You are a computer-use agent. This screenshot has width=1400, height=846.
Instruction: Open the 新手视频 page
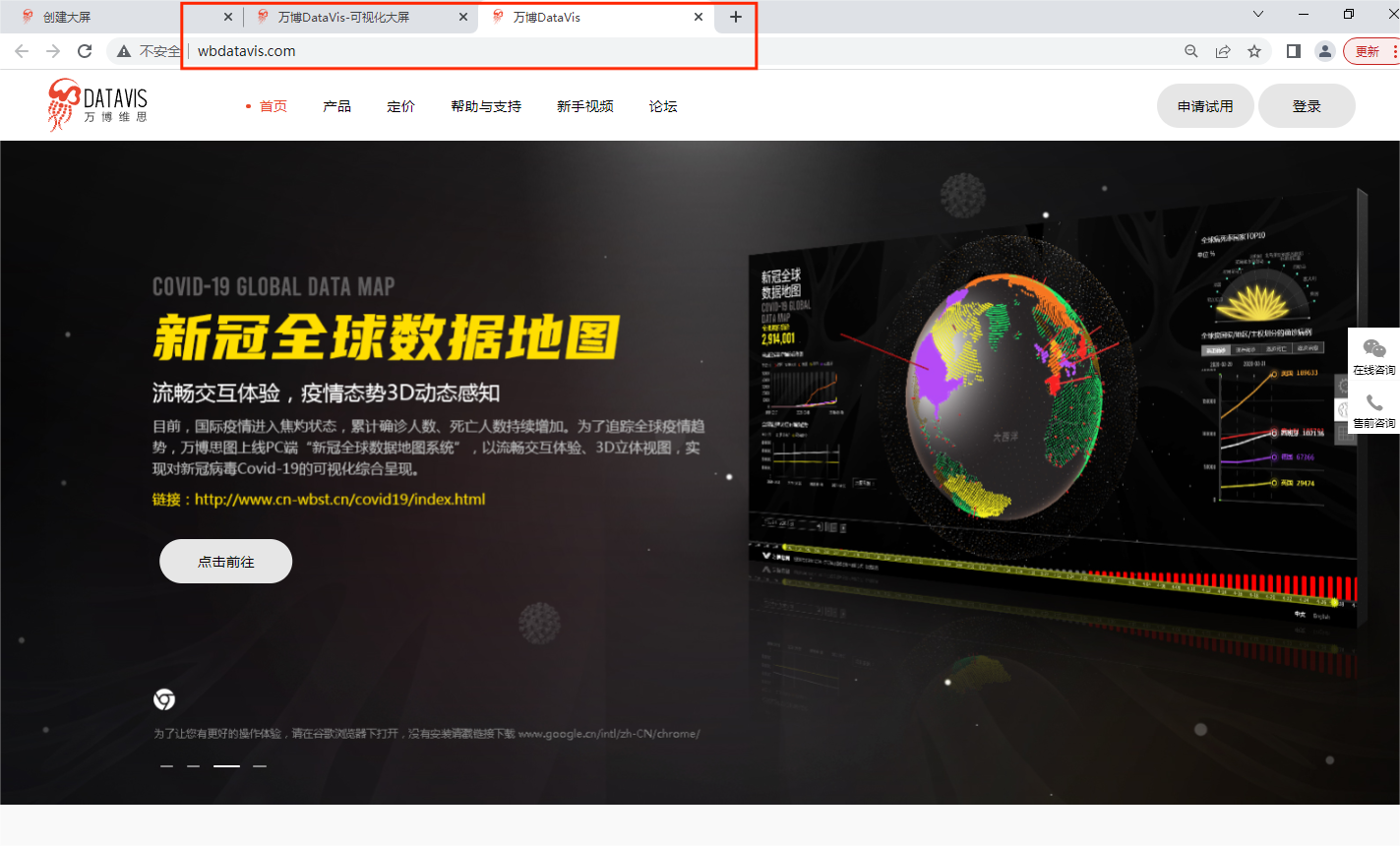pos(585,106)
